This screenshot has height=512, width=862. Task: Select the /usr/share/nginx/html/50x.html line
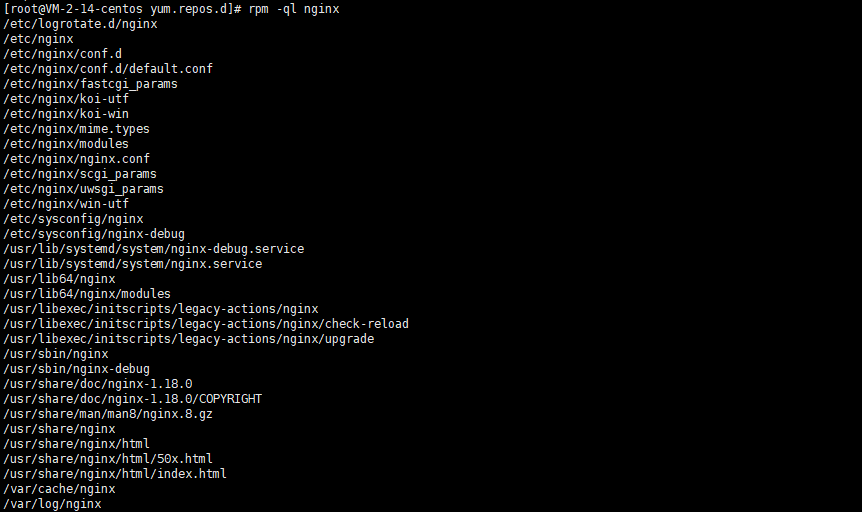point(108,459)
